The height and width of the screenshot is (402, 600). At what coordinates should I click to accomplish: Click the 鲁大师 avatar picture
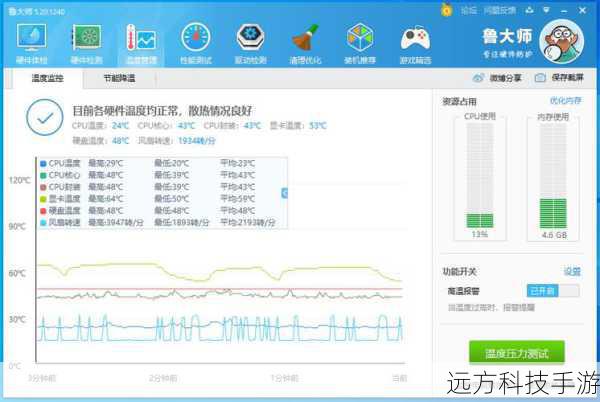pyautogui.click(x=561, y=41)
